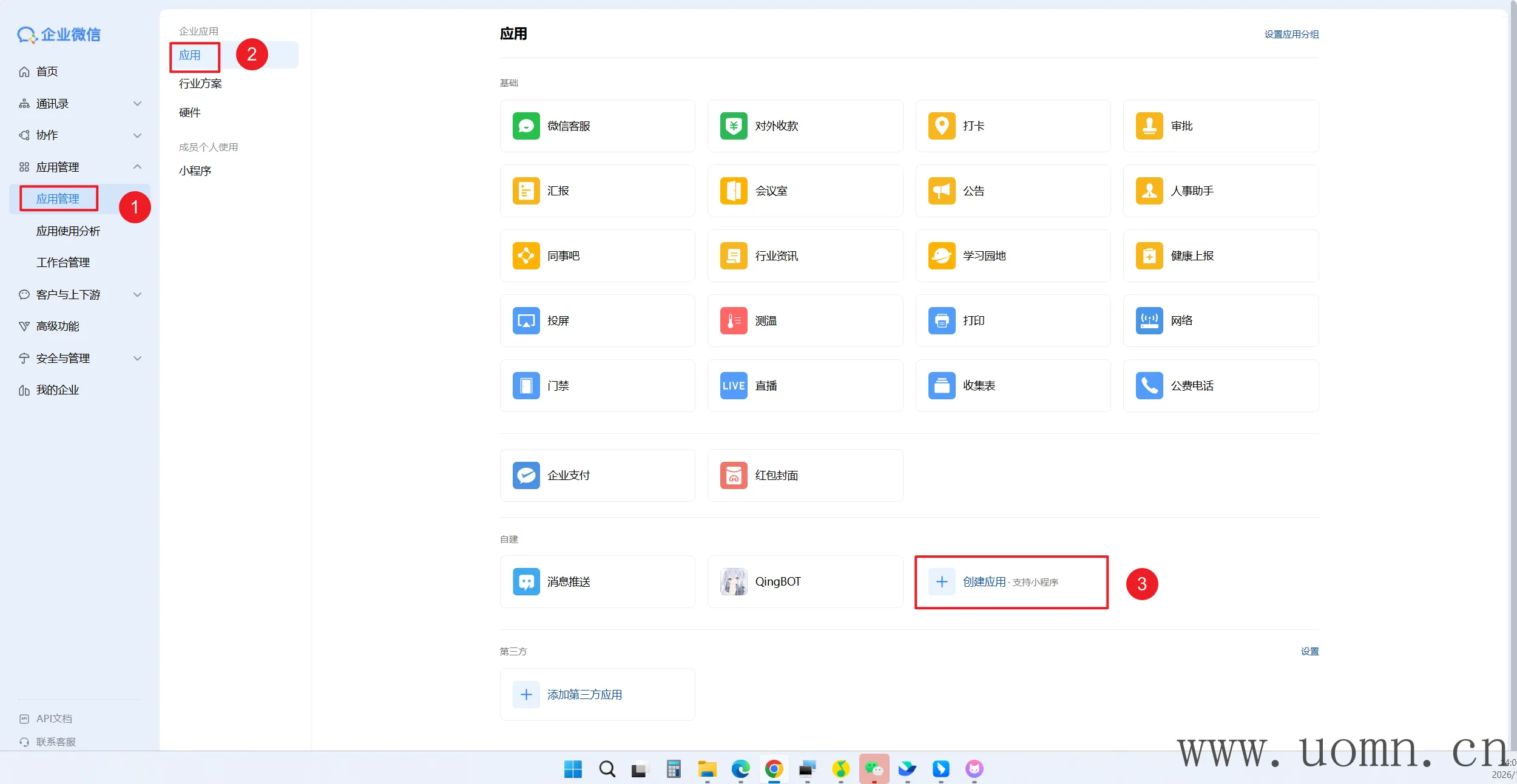This screenshot has width=1517, height=784.
Task: Click the 设置应用分组 link
Action: point(1291,35)
